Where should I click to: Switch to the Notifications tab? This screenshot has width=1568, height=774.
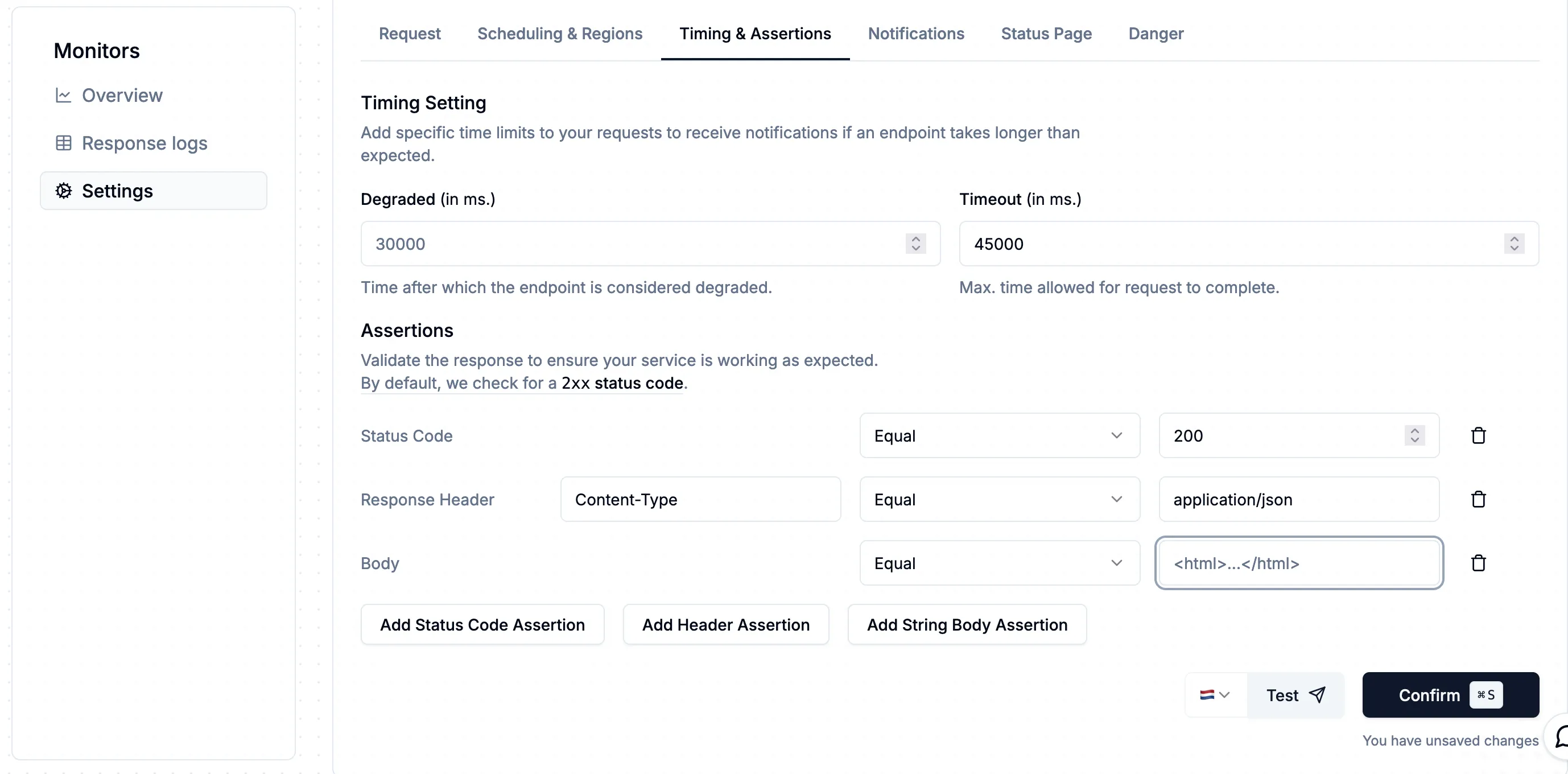coord(916,34)
